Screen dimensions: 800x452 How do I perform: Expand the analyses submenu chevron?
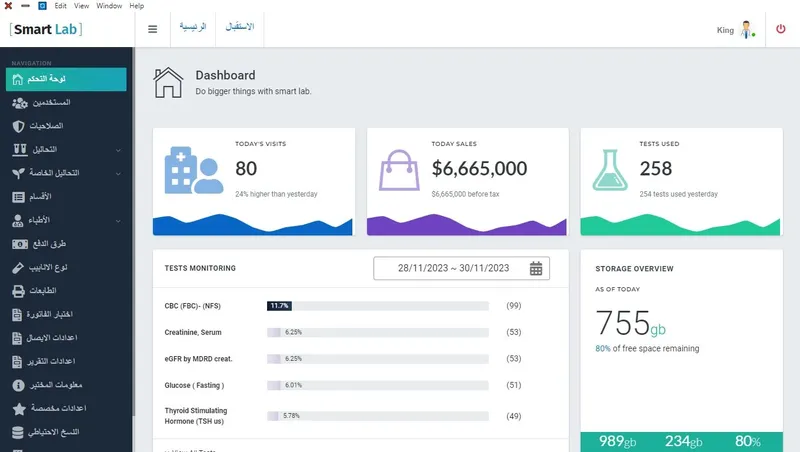(x=118, y=150)
